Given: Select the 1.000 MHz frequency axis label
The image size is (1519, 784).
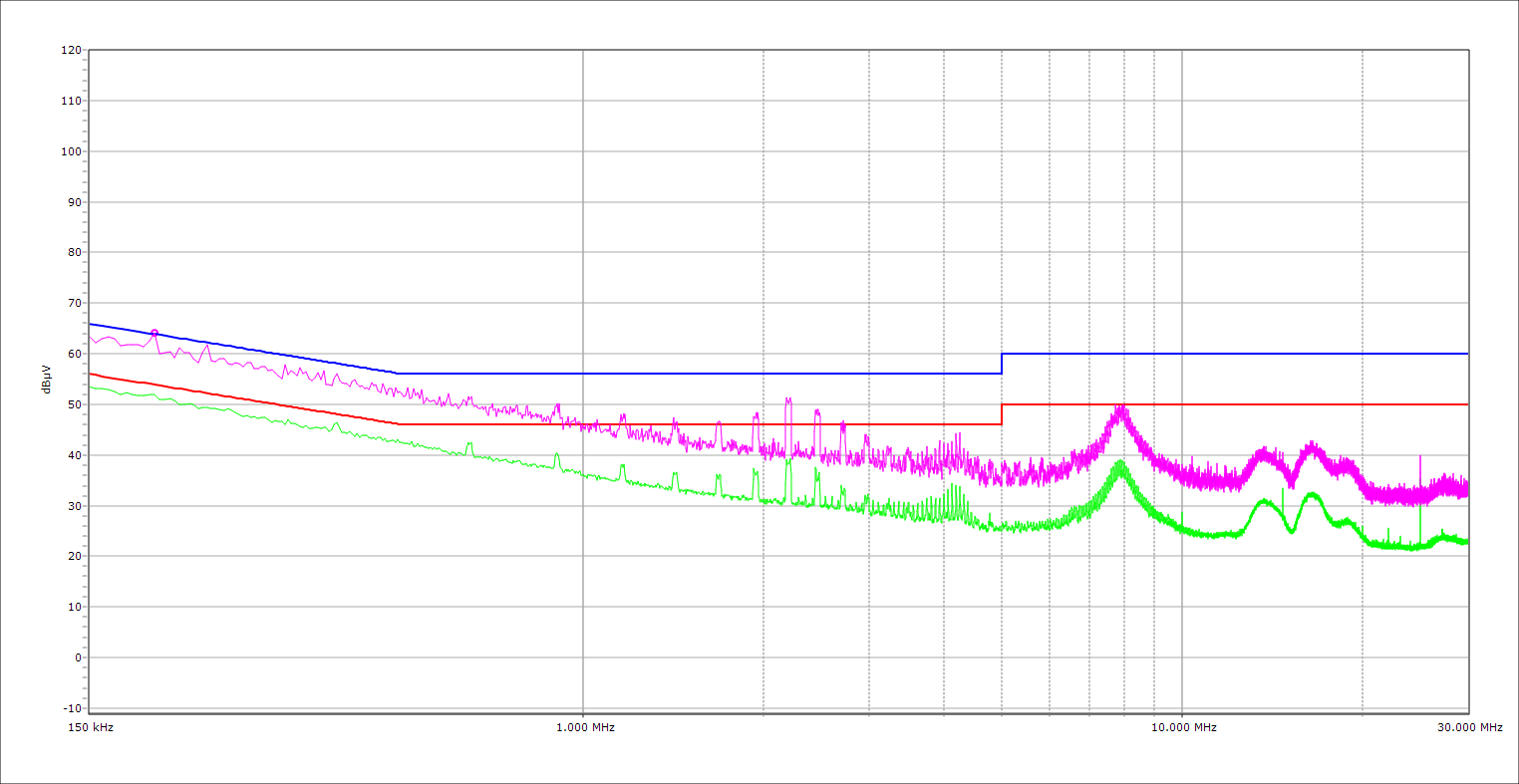Looking at the screenshot, I should (x=585, y=728).
